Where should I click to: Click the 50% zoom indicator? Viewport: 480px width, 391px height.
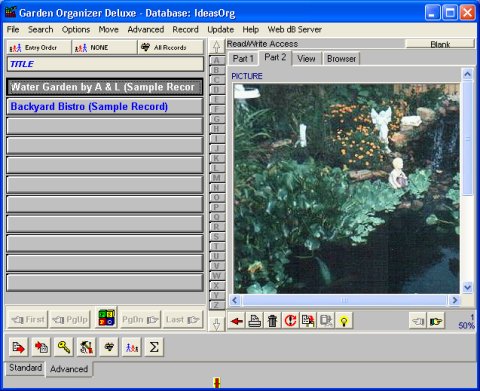point(466,325)
